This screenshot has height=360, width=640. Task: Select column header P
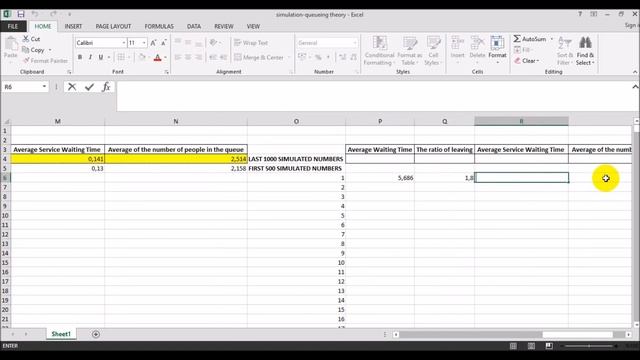tap(380, 121)
